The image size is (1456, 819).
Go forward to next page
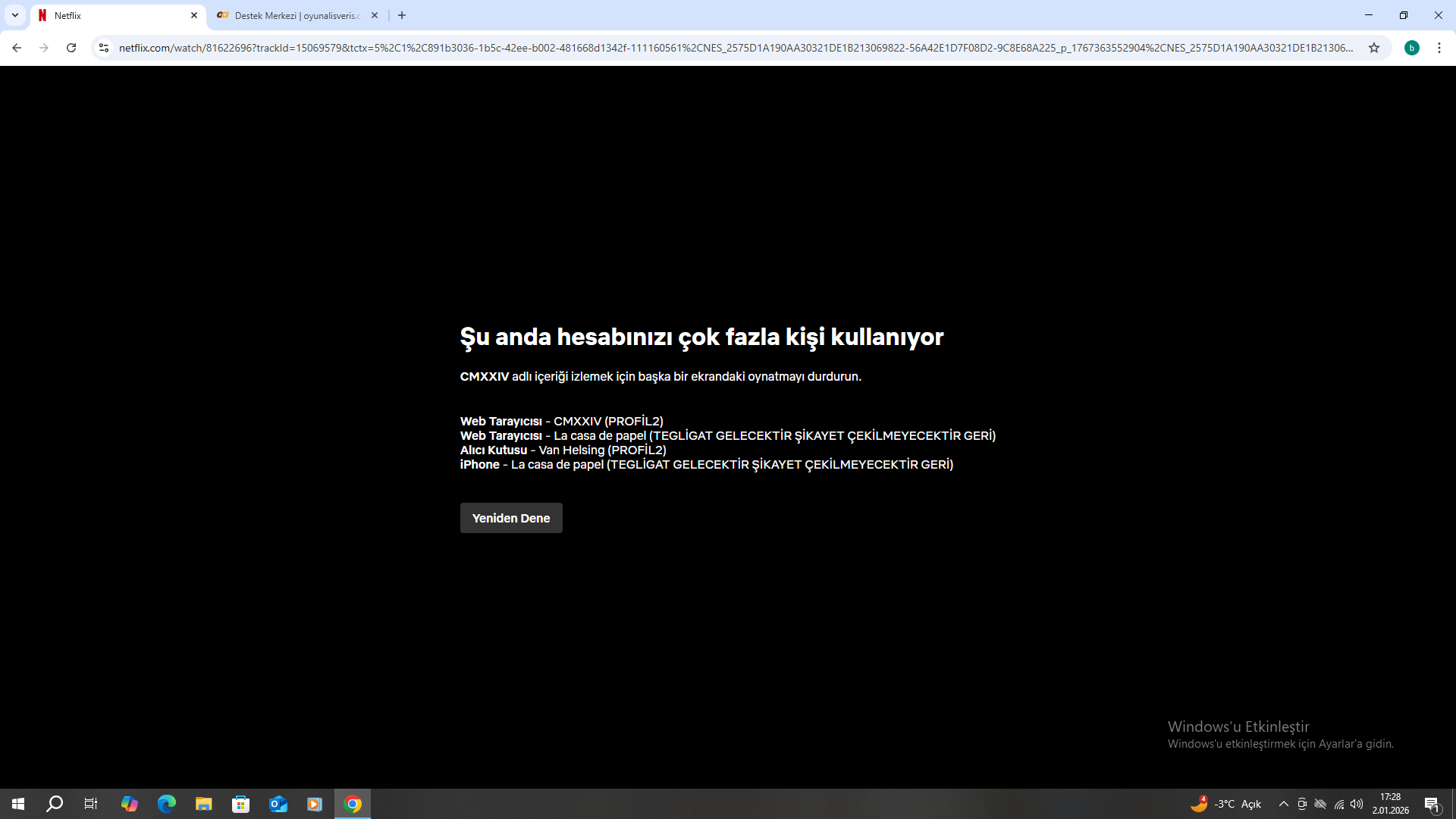click(44, 48)
